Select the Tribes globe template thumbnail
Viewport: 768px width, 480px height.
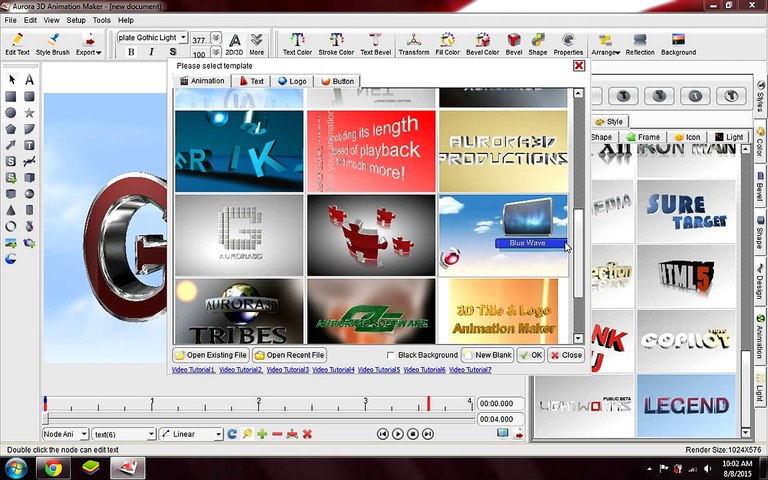(239, 311)
